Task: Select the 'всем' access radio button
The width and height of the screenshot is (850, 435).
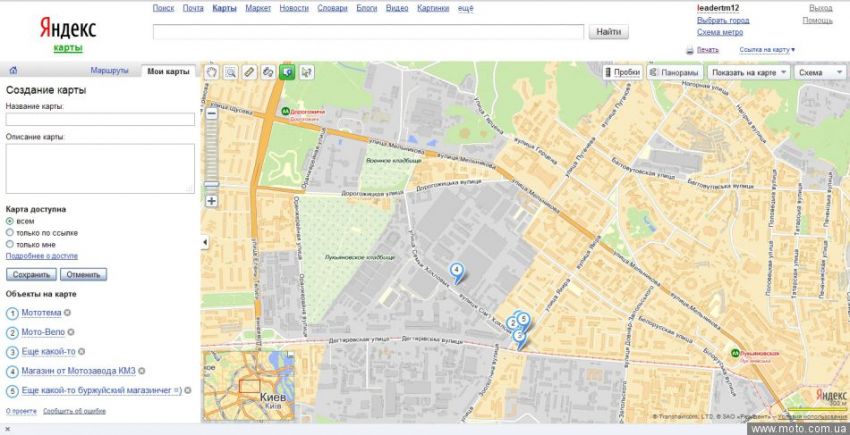Action: [10, 221]
